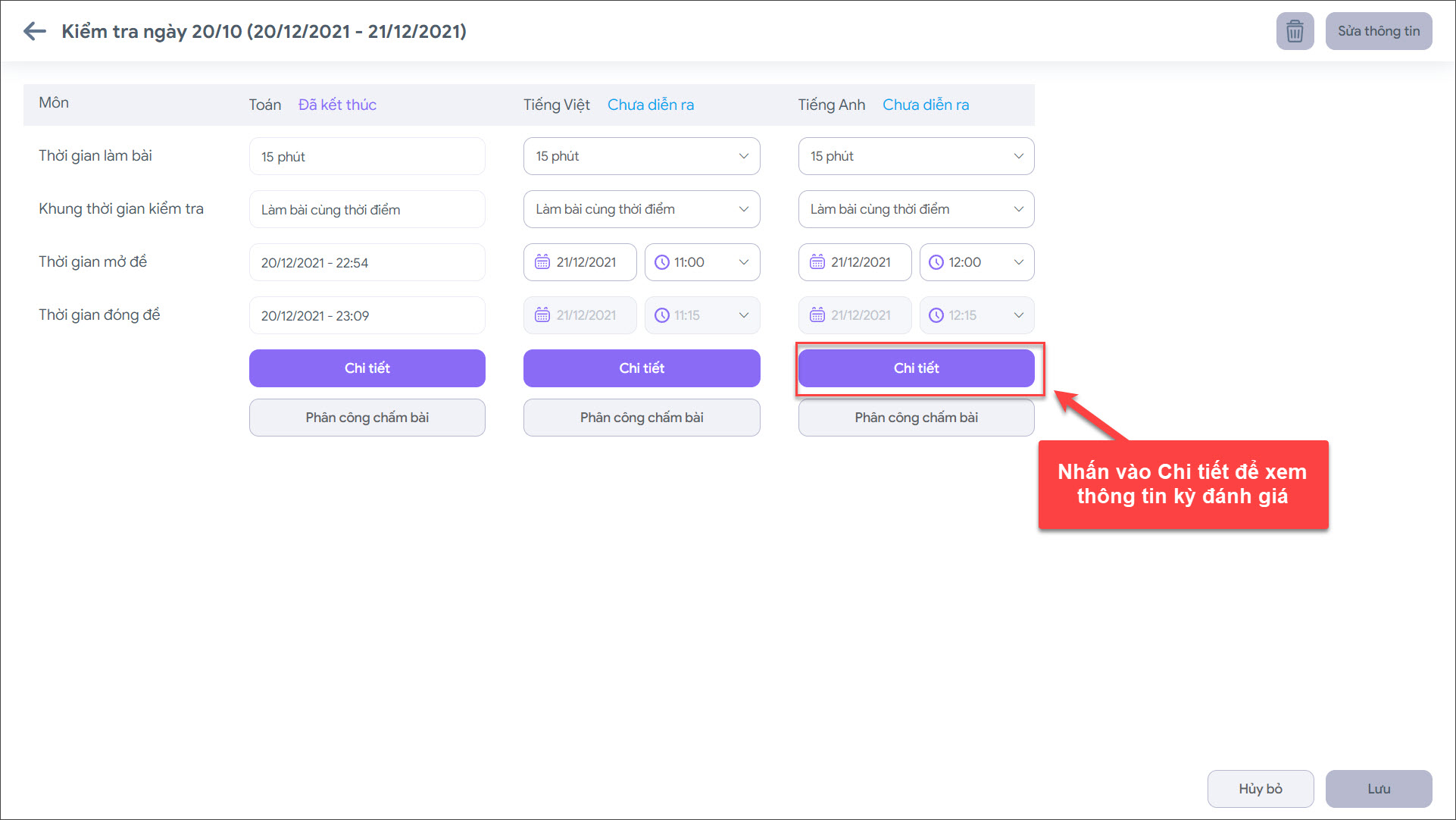1456x820 pixels.
Task: Click the trash delete icon
Action: pyautogui.click(x=1295, y=31)
